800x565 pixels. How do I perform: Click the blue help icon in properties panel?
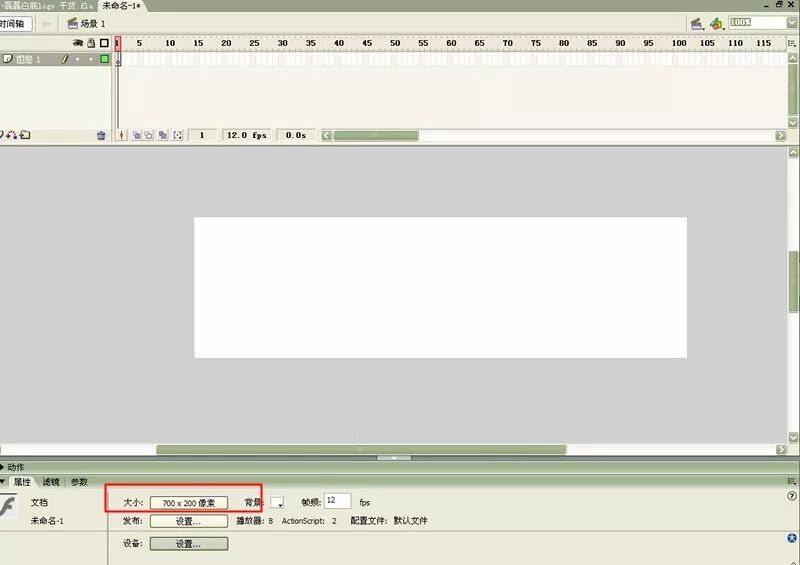792,538
